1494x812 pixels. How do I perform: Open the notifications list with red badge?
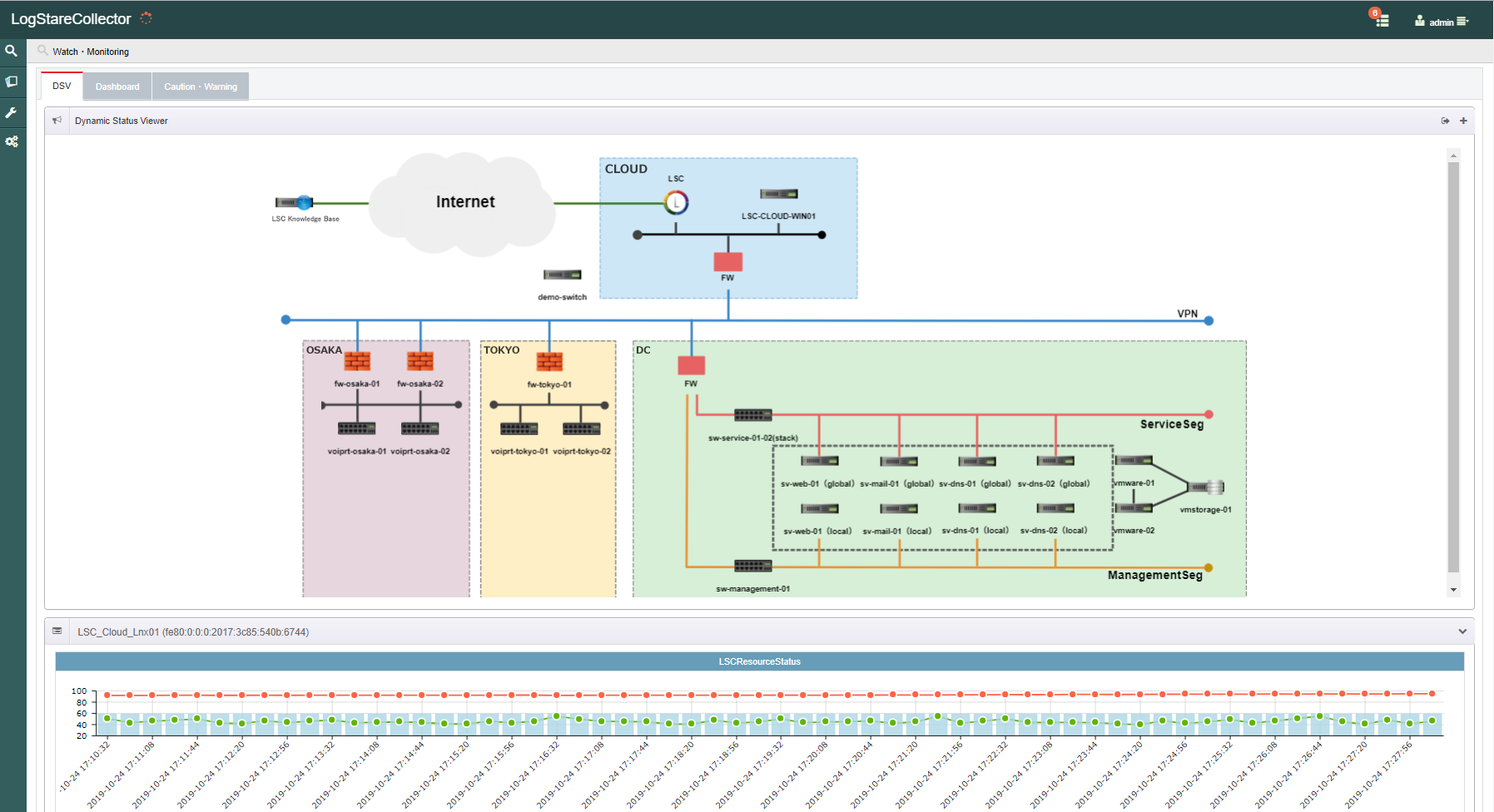pos(1381,20)
